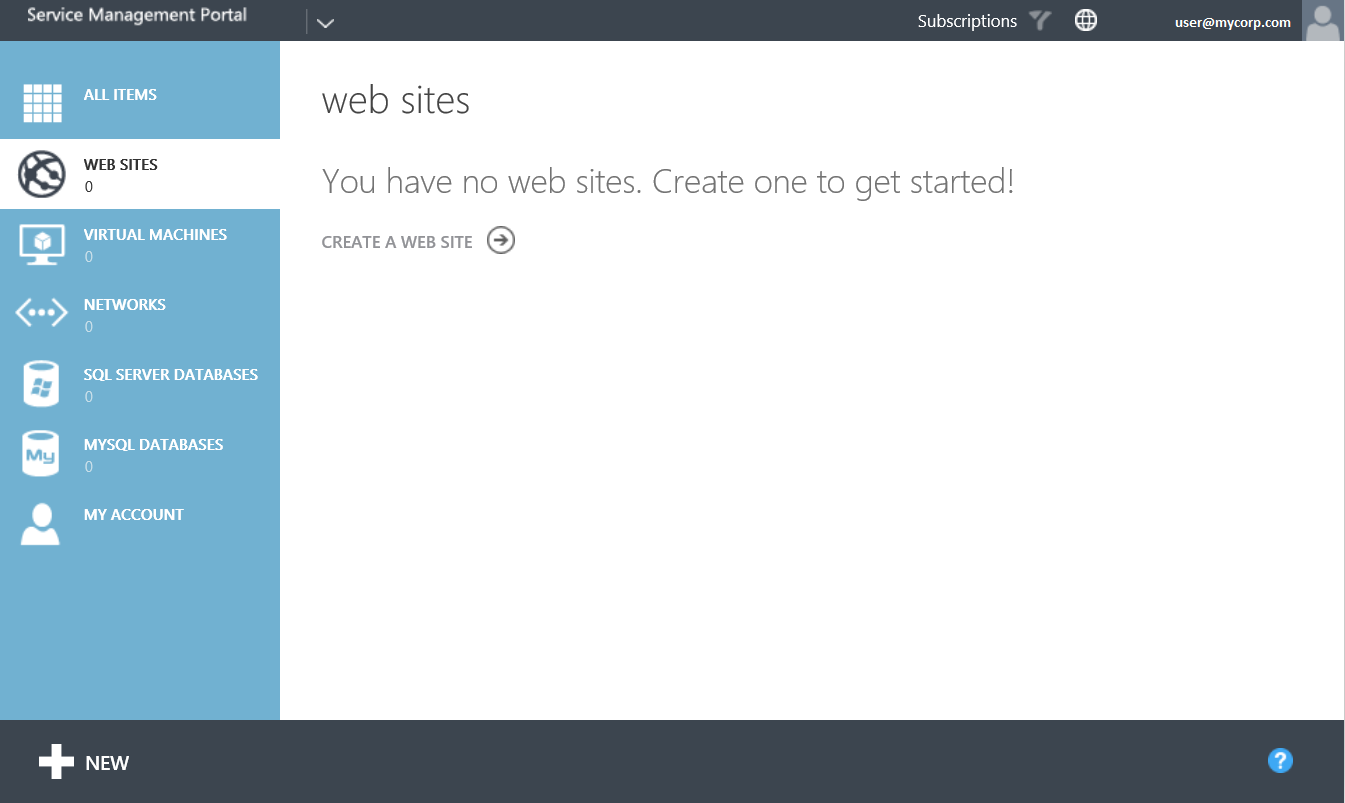Click the CREATE A WEB SITE link
The height and width of the screenshot is (803, 1345).
[x=397, y=242]
